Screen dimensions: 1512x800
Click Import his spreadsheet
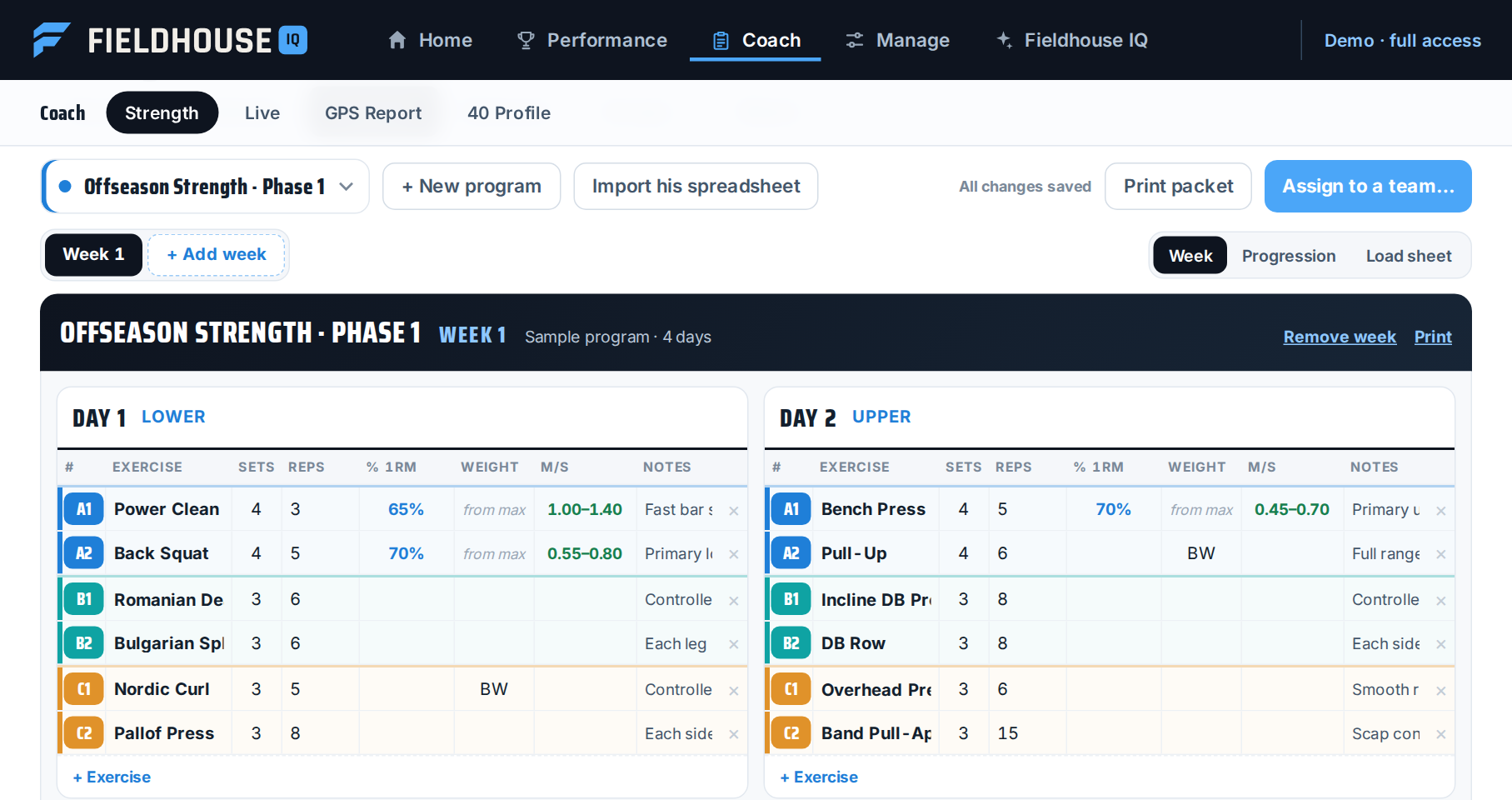click(x=696, y=186)
